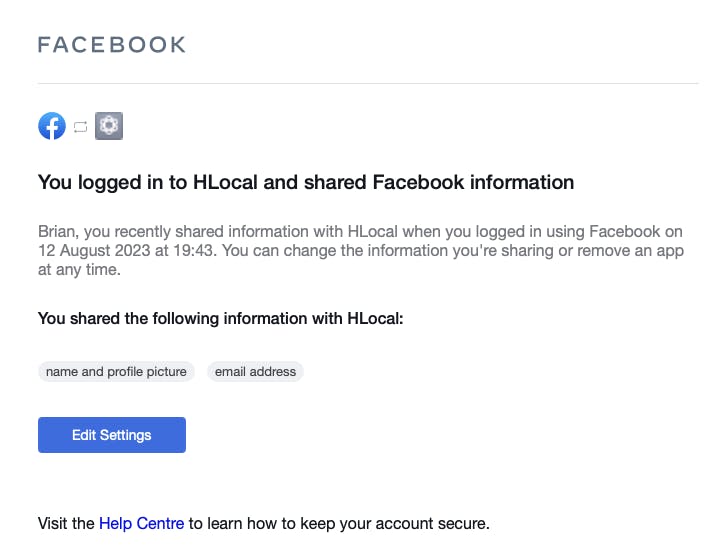Click the 'Visit the' text before Help Centre

tap(66, 523)
